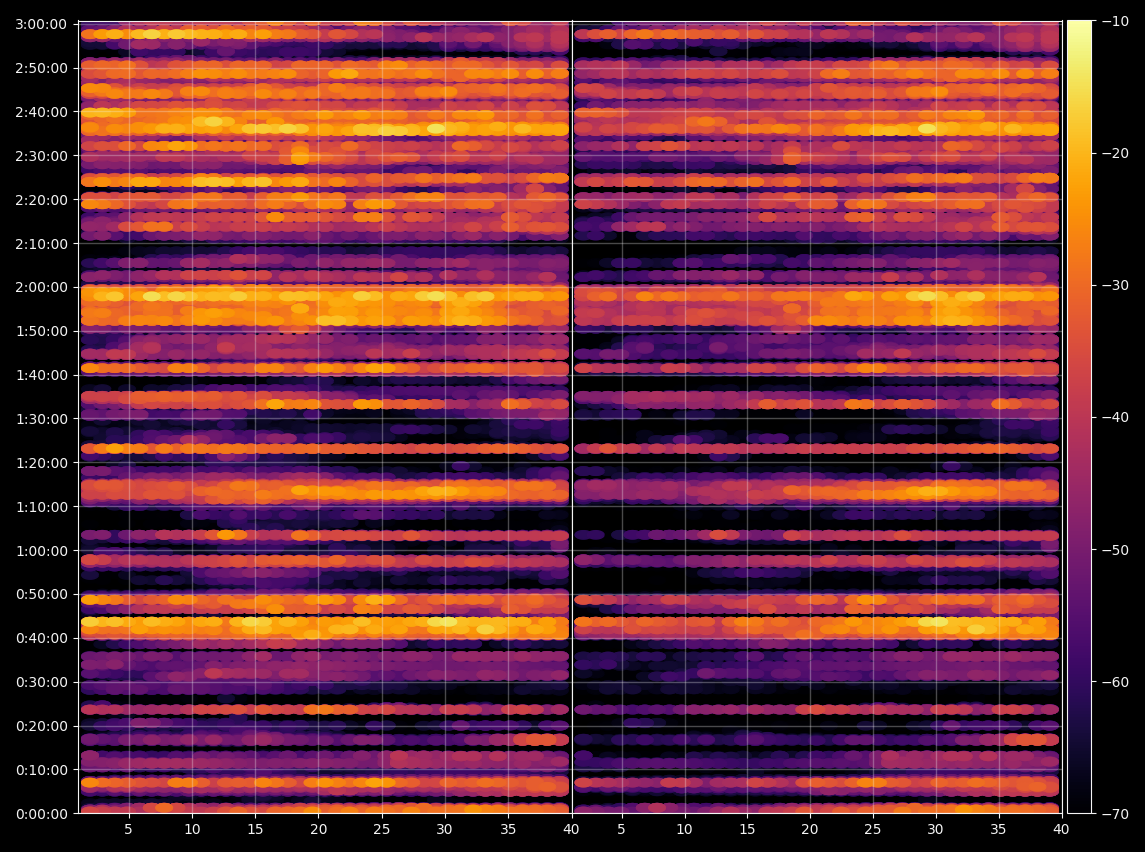Click the 0:20:00 y-axis tick label
This screenshot has height=852, width=1145.
coord(41,726)
